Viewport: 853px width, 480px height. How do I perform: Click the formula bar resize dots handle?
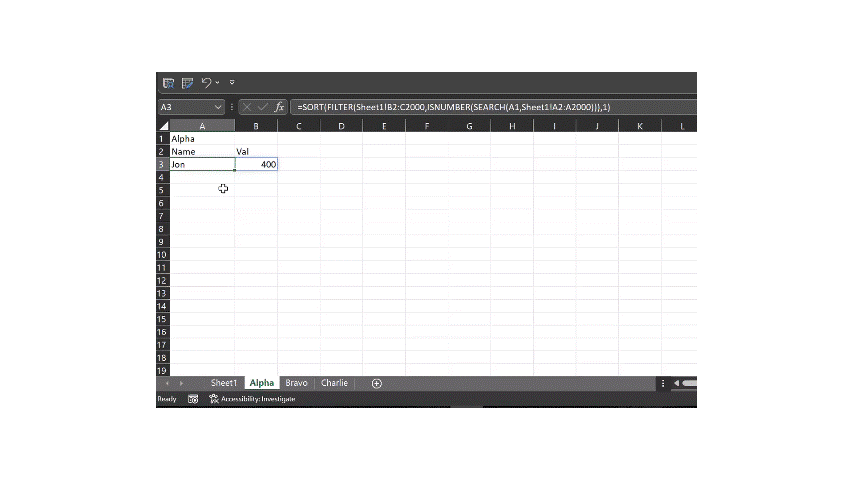coord(232,107)
